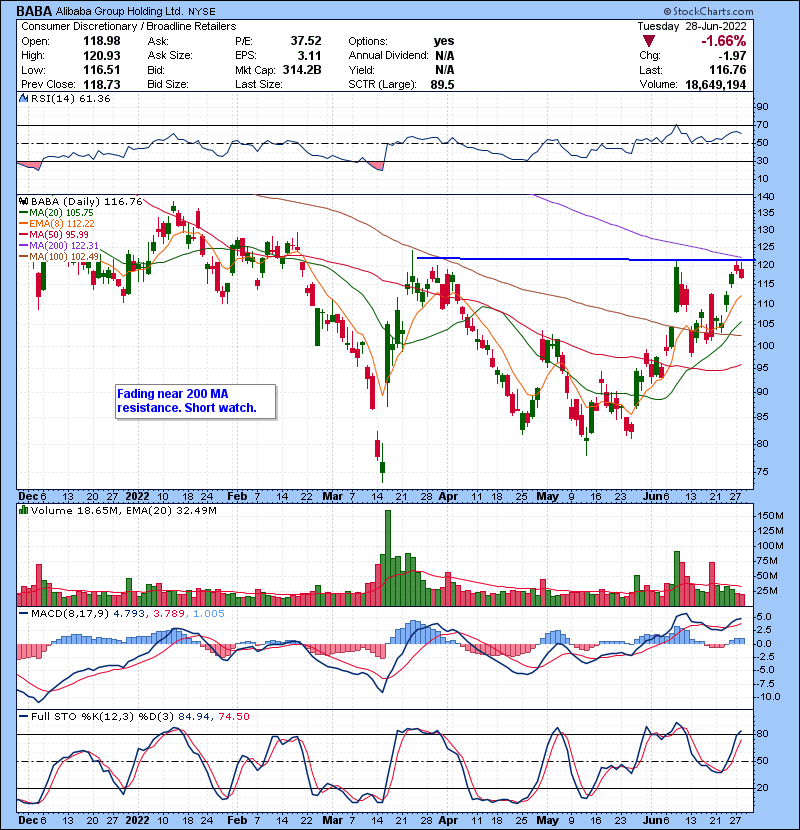Click the Mkt Cap value 314.2B
Screen dimensions: 800x830
tap(302, 70)
